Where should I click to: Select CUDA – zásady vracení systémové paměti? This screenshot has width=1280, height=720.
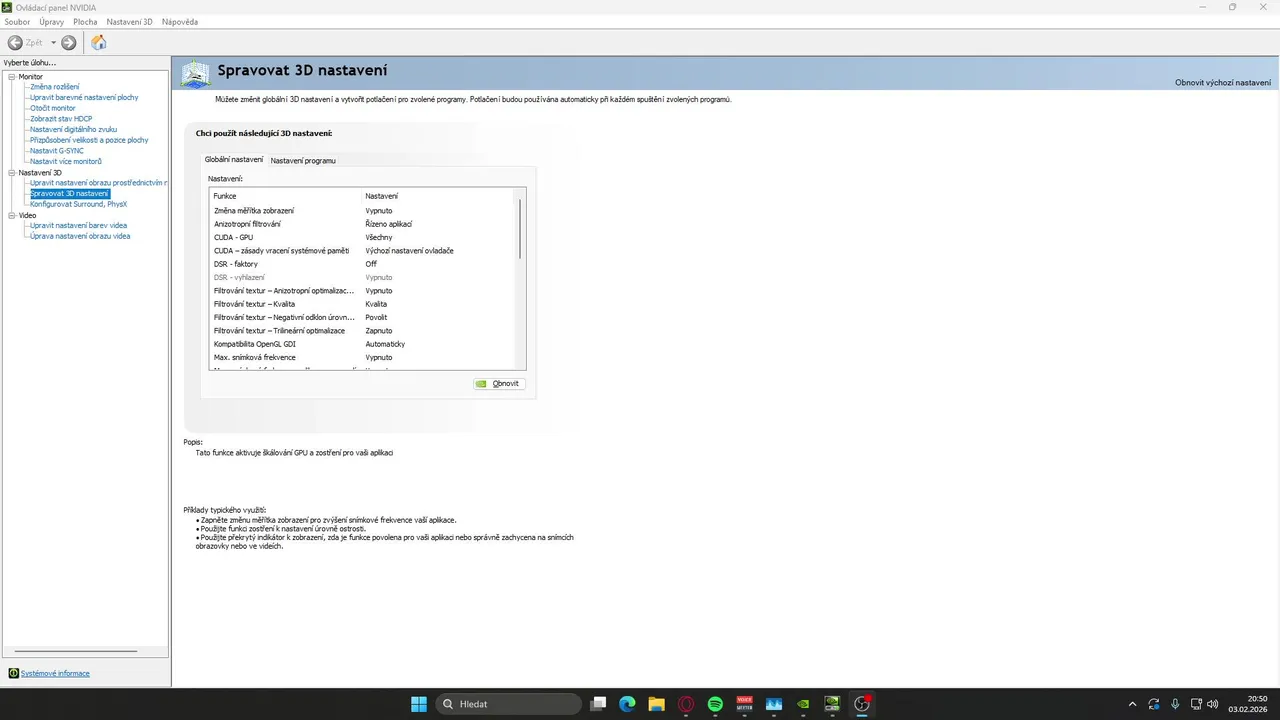362,250
